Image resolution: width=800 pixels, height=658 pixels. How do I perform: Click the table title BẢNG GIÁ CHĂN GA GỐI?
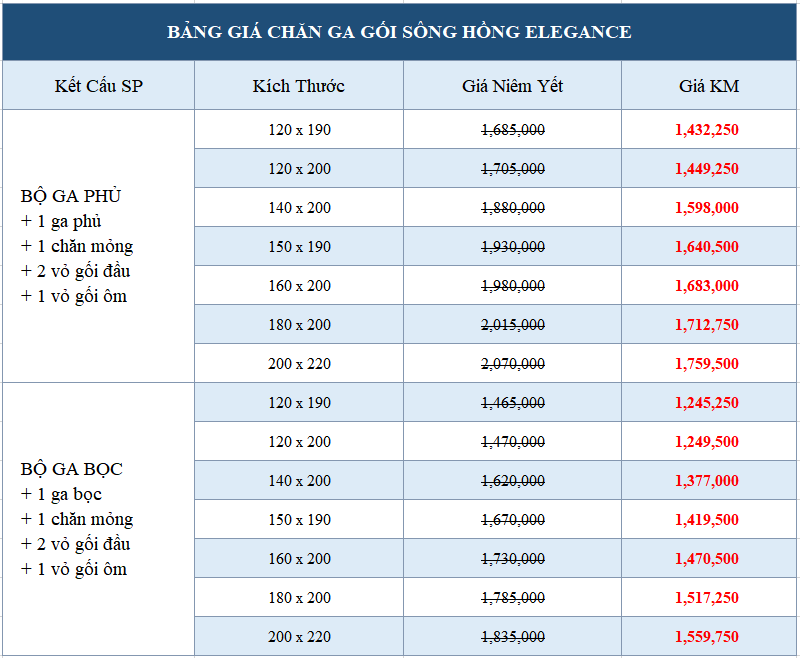pyautogui.click(x=399, y=32)
